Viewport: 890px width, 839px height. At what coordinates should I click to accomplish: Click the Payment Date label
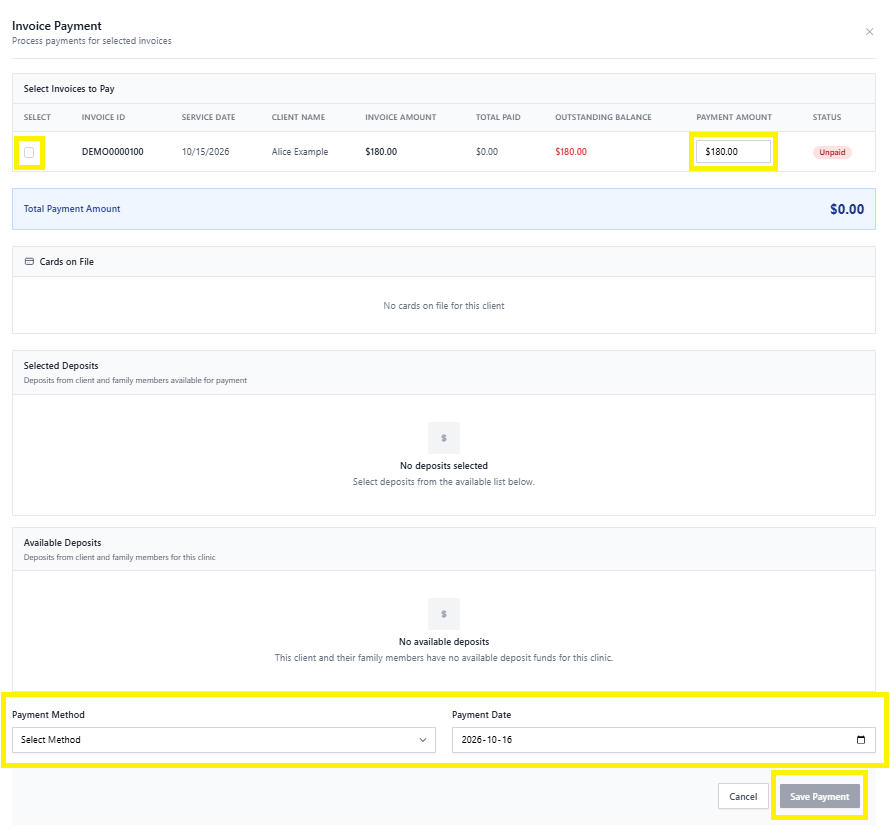[x=481, y=715]
